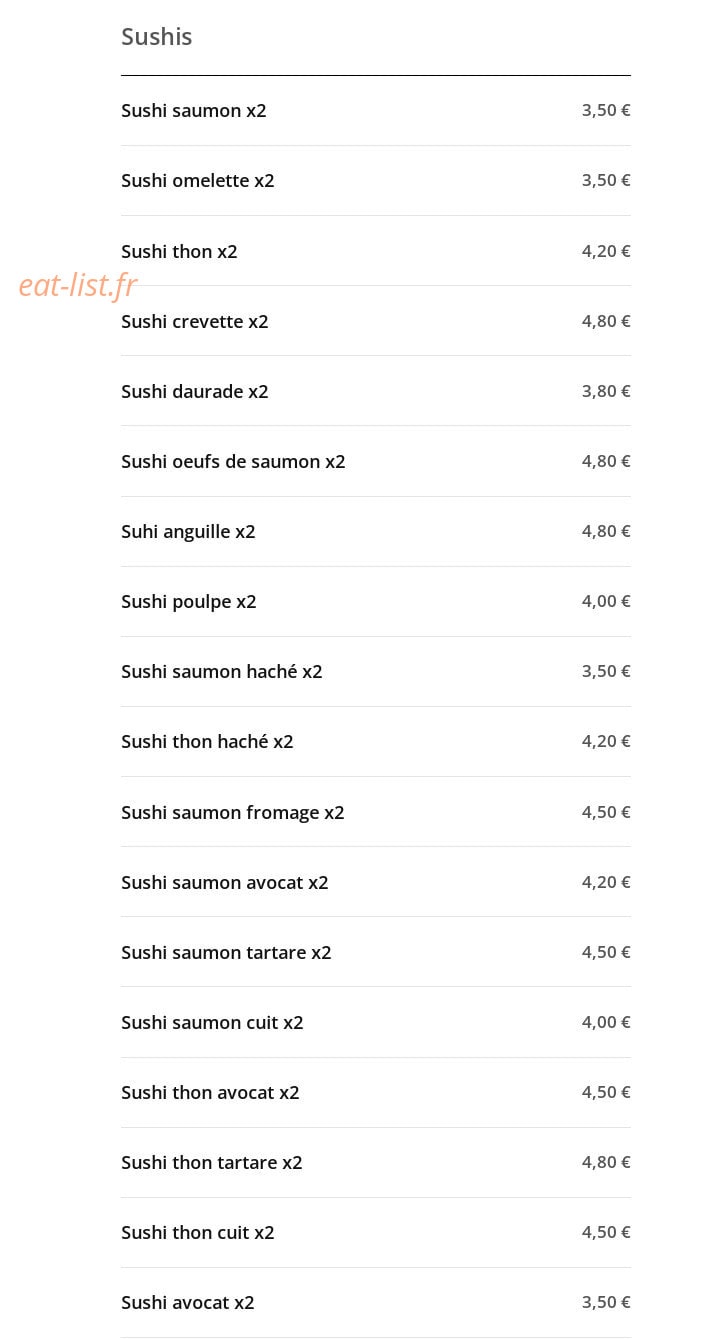The width and height of the screenshot is (721, 1339).
Task: Select Sushi thon haché x2
Action: (x=375, y=742)
